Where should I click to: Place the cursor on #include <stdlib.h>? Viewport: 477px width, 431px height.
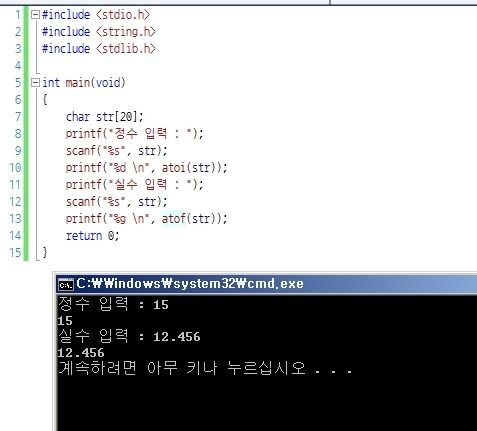[x=99, y=49]
